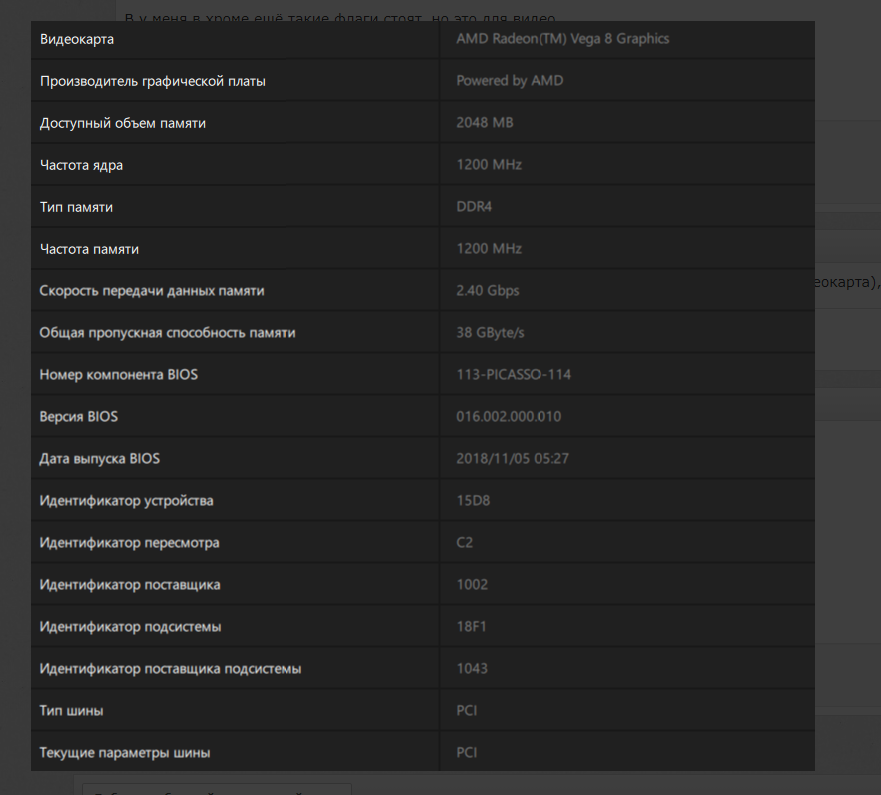The height and width of the screenshot is (795, 881).
Task: Click the "Идентификатор поставщика подсистемы" label
Action: pyautogui.click(x=170, y=669)
